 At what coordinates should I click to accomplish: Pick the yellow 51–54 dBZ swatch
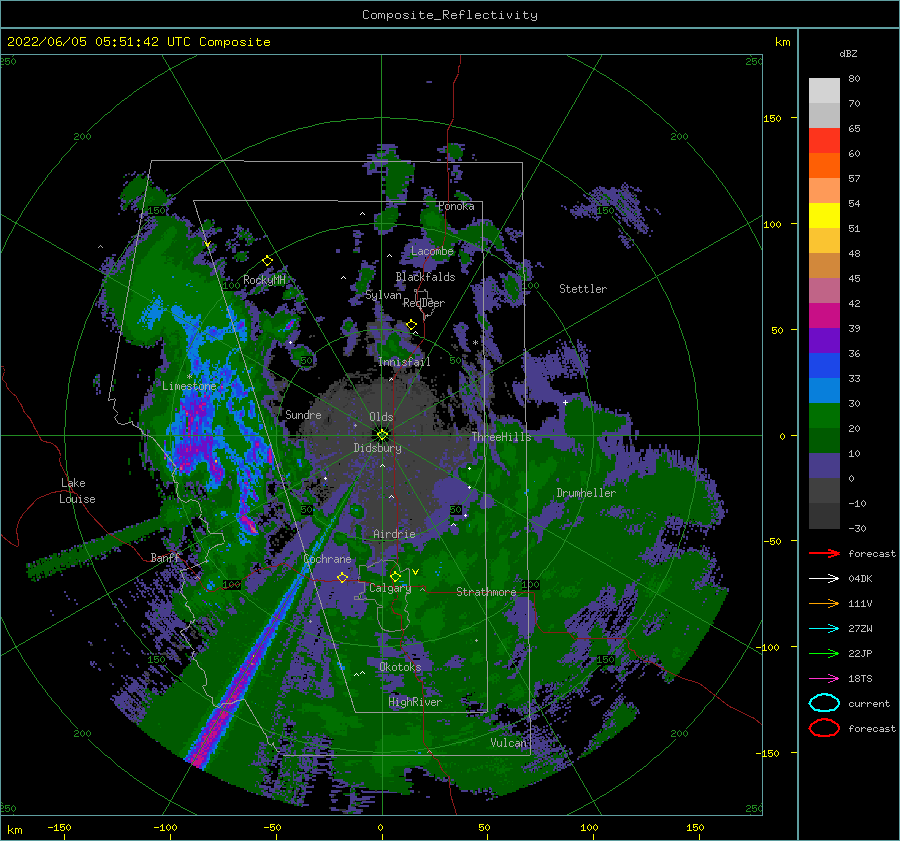point(824,215)
